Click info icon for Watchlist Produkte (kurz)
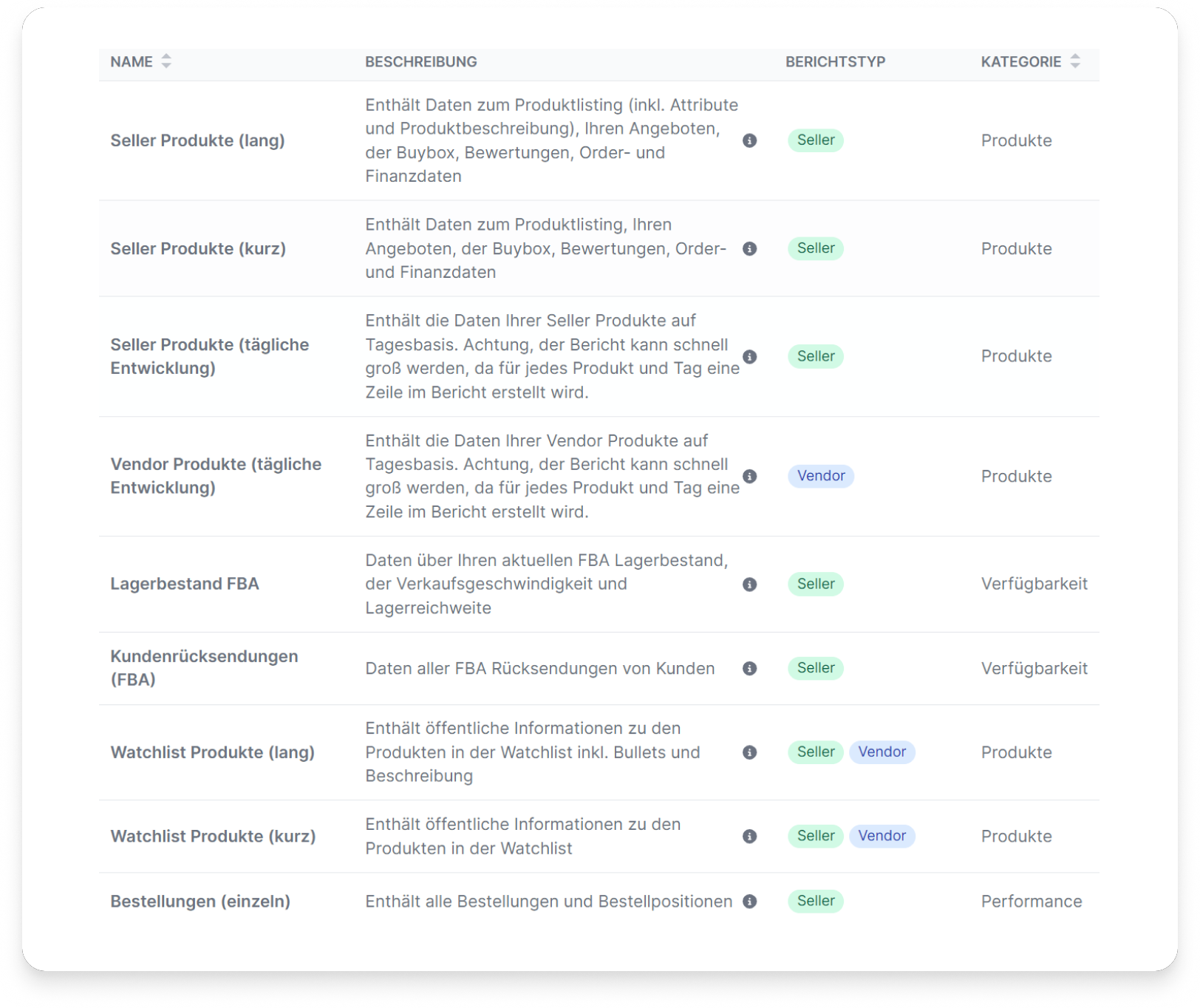The image size is (1200, 1008). point(749,836)
